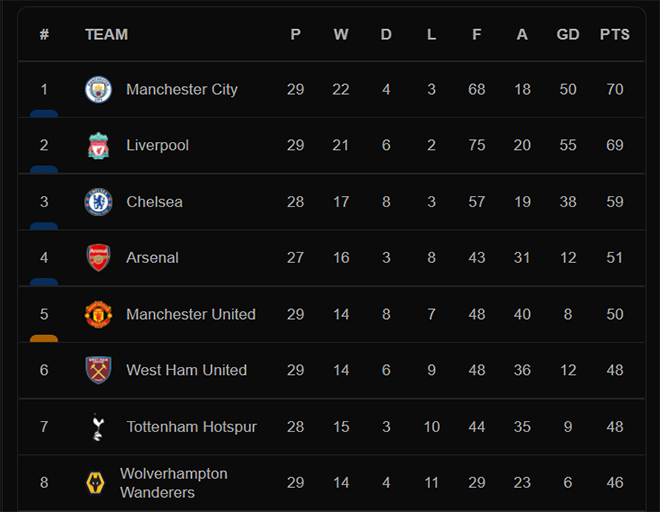Click the Arsenal club crest
The image size is (660, 512).
[98, 258]
